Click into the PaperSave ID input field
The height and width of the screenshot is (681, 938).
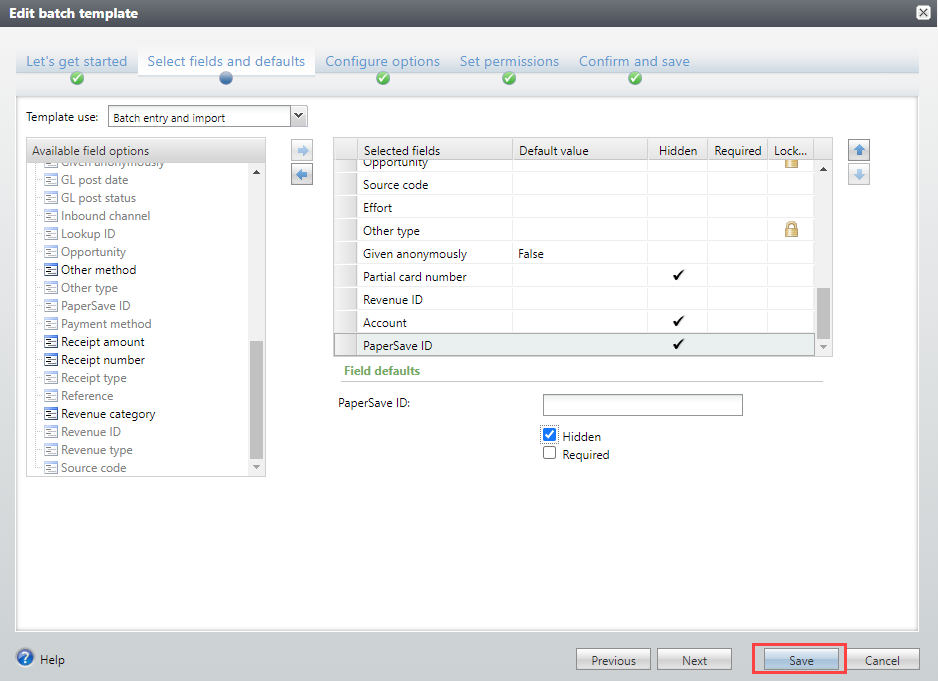[x=642, y=405]
